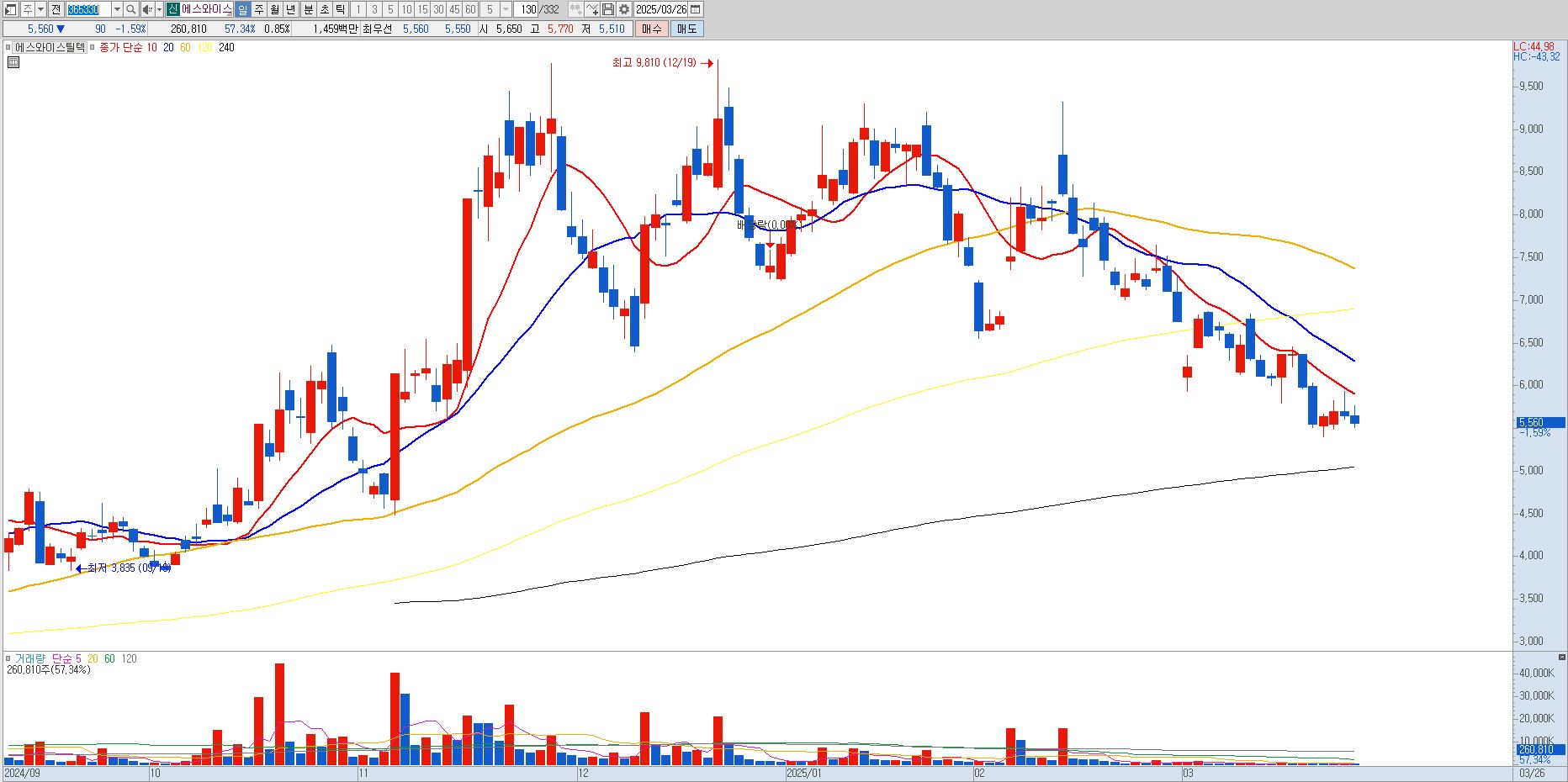Open the chart settings gear icon
The width and height of the screenshot is (1568, 782).
pyautogui.click(x=624, y=9)
